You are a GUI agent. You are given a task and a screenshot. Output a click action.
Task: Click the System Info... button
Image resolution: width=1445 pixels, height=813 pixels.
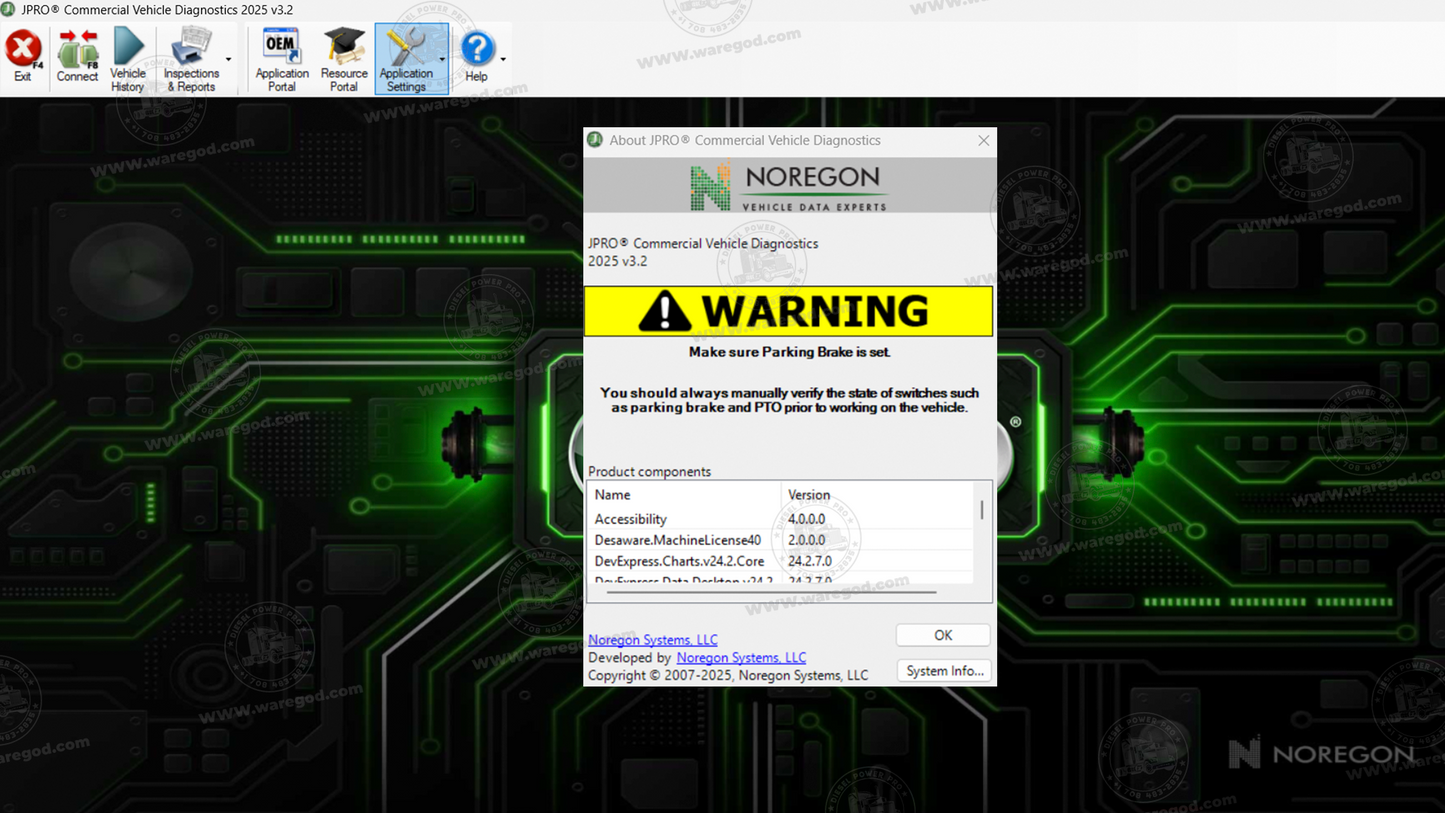(944, 671)
